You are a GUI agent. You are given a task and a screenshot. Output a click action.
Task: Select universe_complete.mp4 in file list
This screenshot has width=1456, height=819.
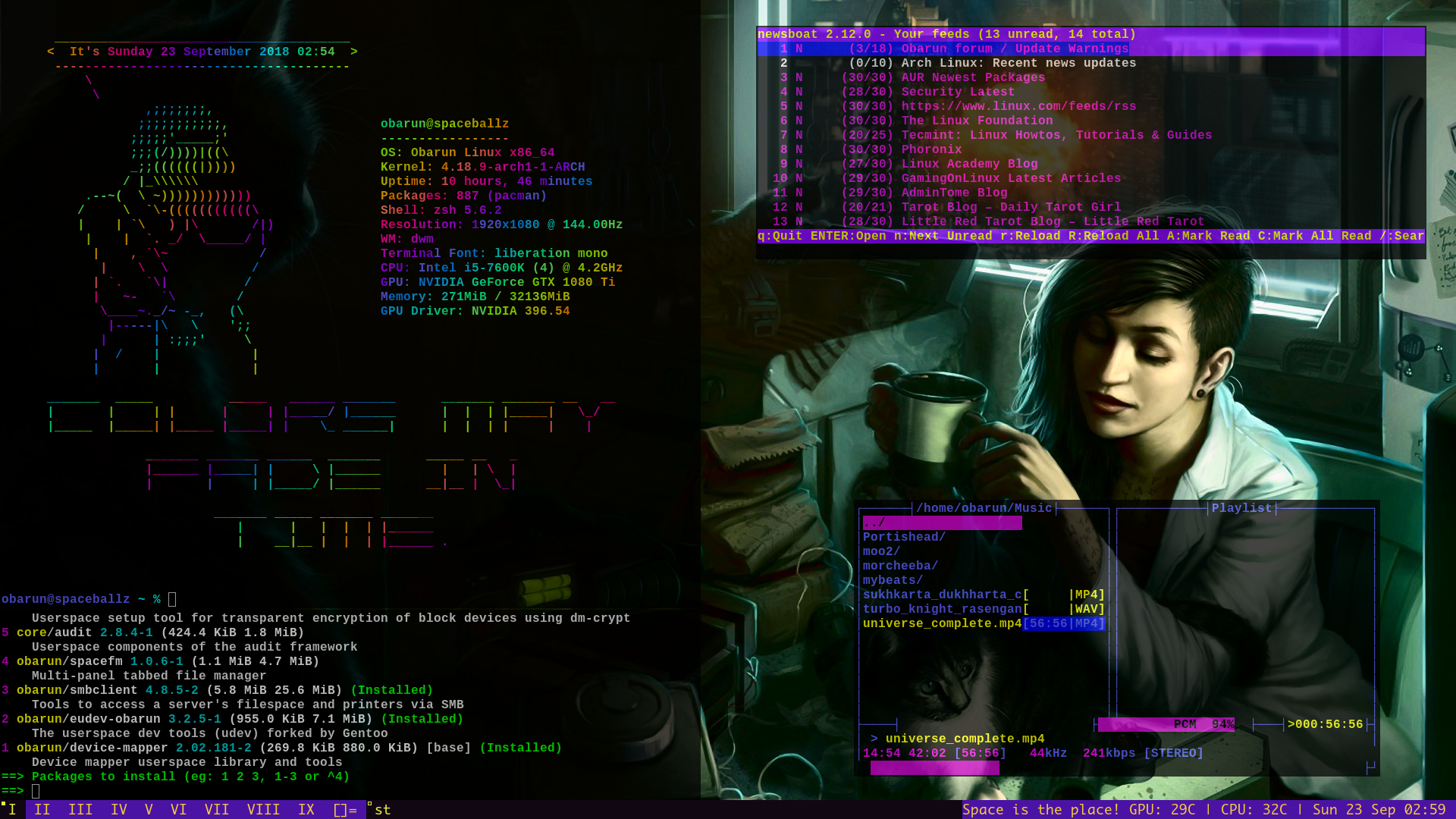(984, 623)
